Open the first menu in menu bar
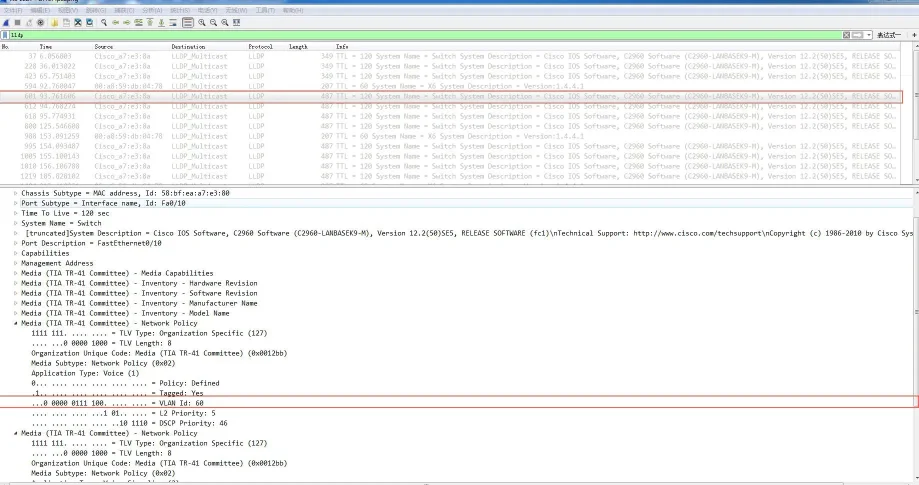This screenshot has width=919, height=485. click(11, 10)
